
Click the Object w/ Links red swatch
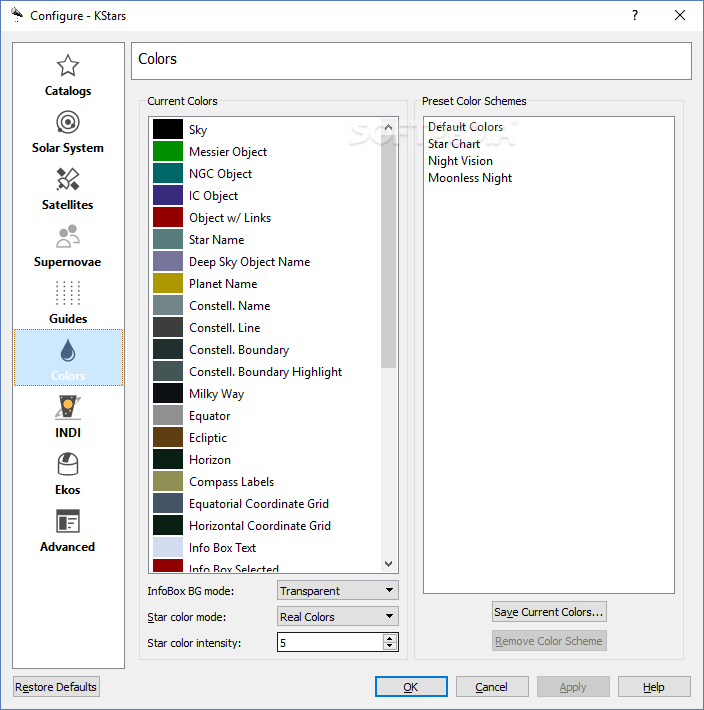click(x=168, y=217)
